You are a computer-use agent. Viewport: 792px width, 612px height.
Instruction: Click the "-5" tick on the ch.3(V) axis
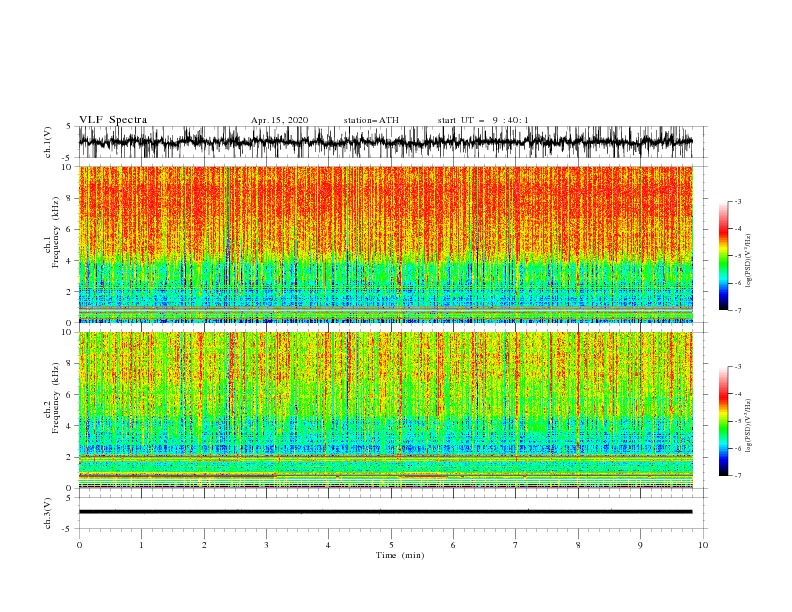(68, 529)
